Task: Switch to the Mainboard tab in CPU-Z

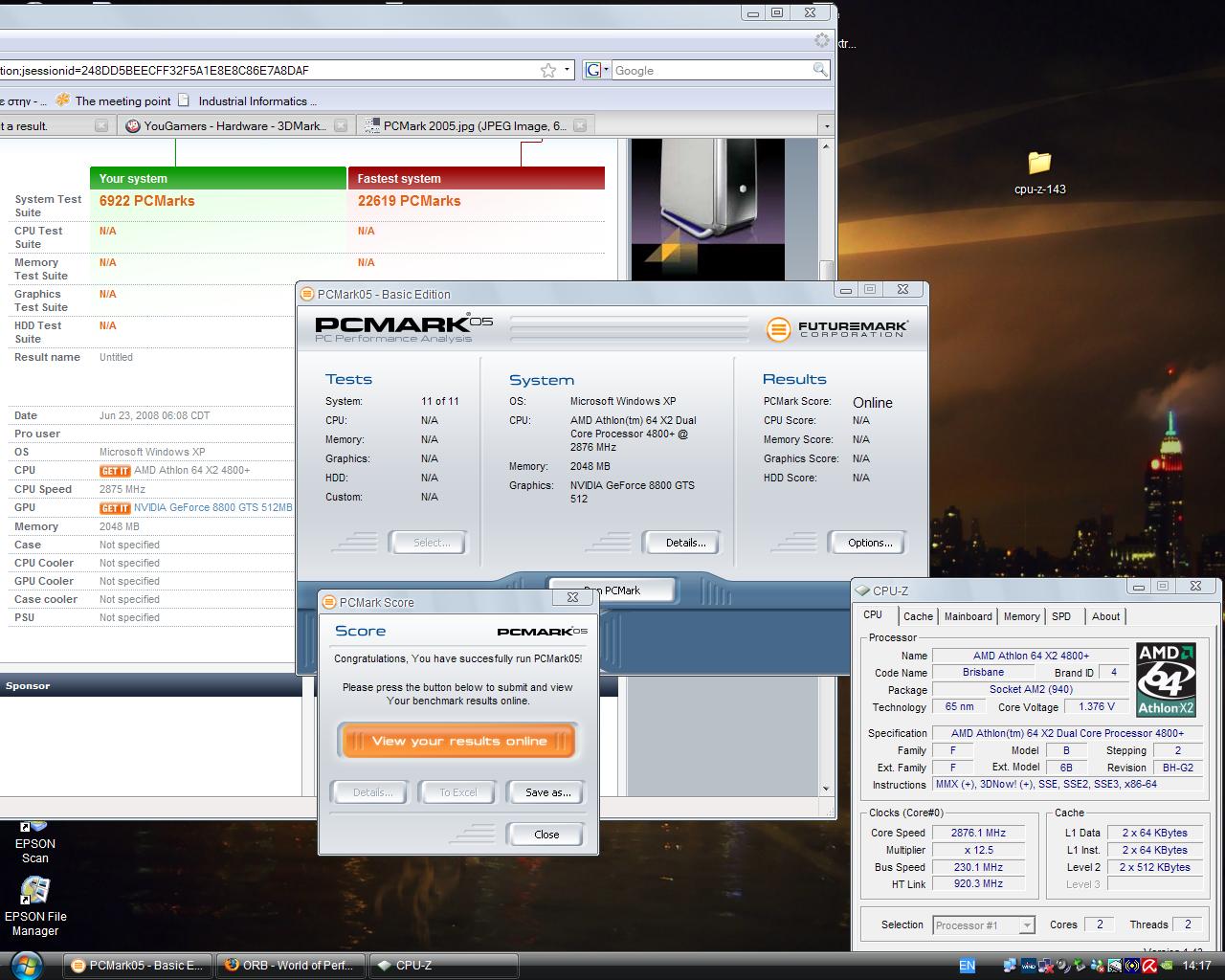Action: point(968,616)
